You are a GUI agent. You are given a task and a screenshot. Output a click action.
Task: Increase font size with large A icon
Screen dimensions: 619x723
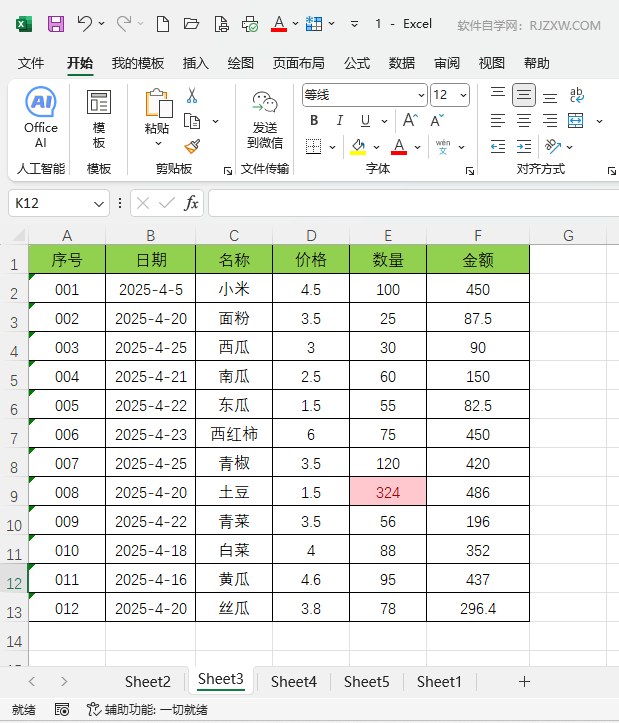click(410, 121)
